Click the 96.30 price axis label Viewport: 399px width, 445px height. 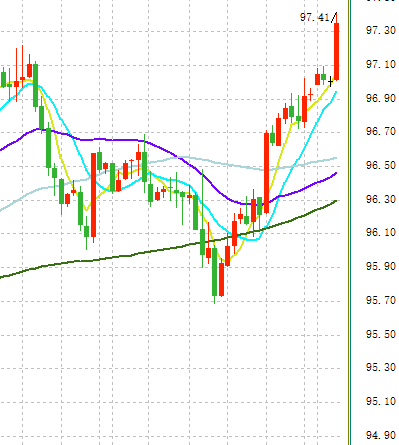[381, 199]
